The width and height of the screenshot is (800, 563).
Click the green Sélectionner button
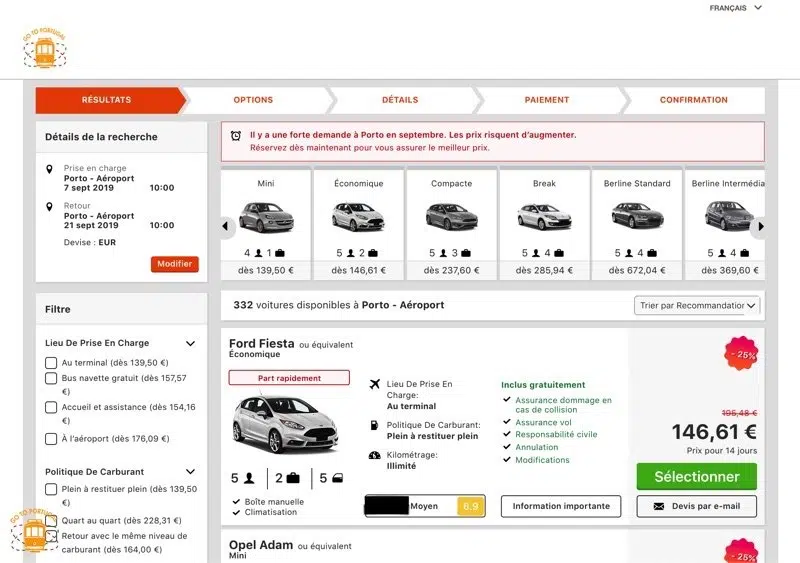pos(696,476)
